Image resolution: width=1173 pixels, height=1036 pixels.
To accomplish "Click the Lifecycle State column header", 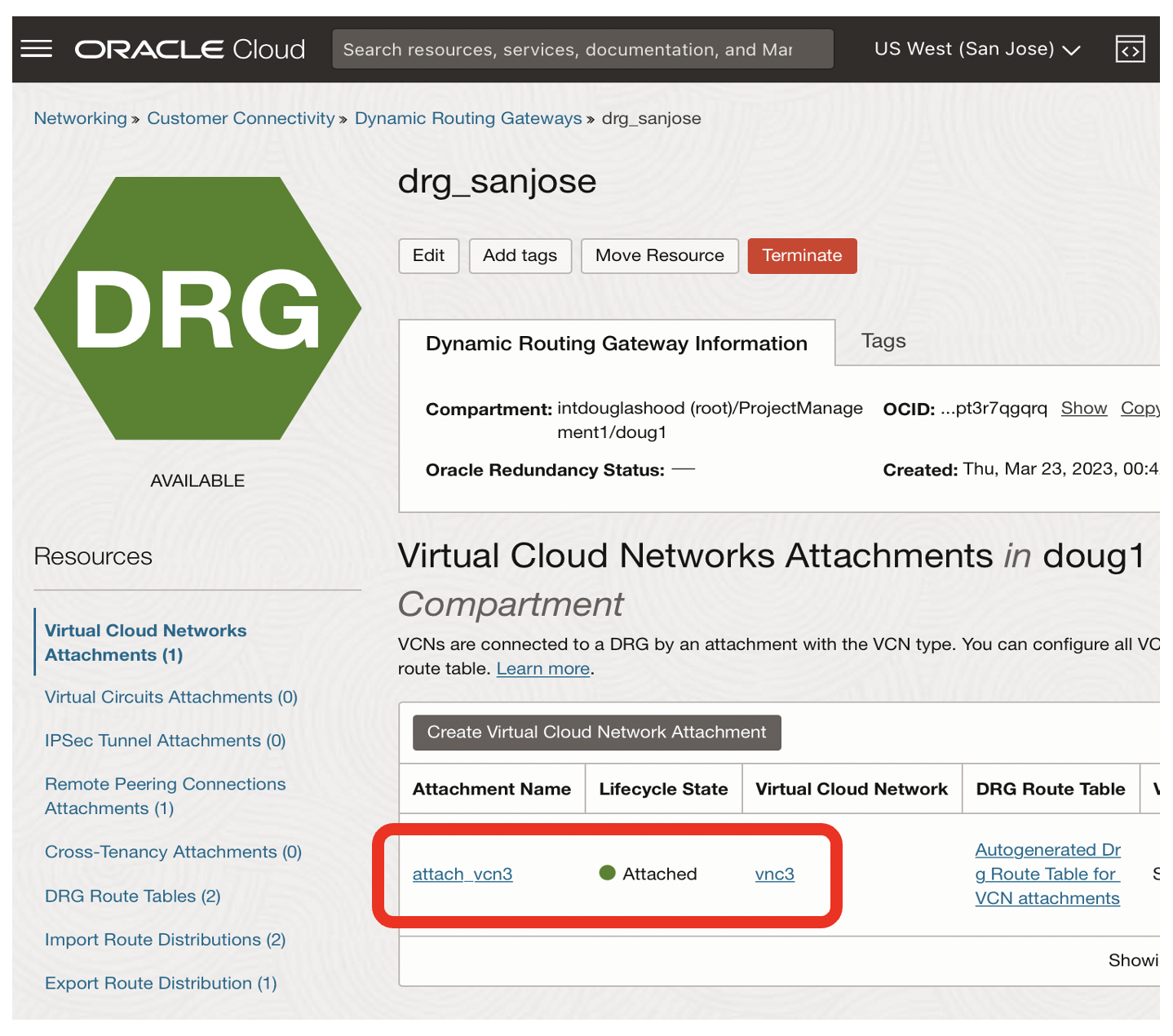I will 663,789.
